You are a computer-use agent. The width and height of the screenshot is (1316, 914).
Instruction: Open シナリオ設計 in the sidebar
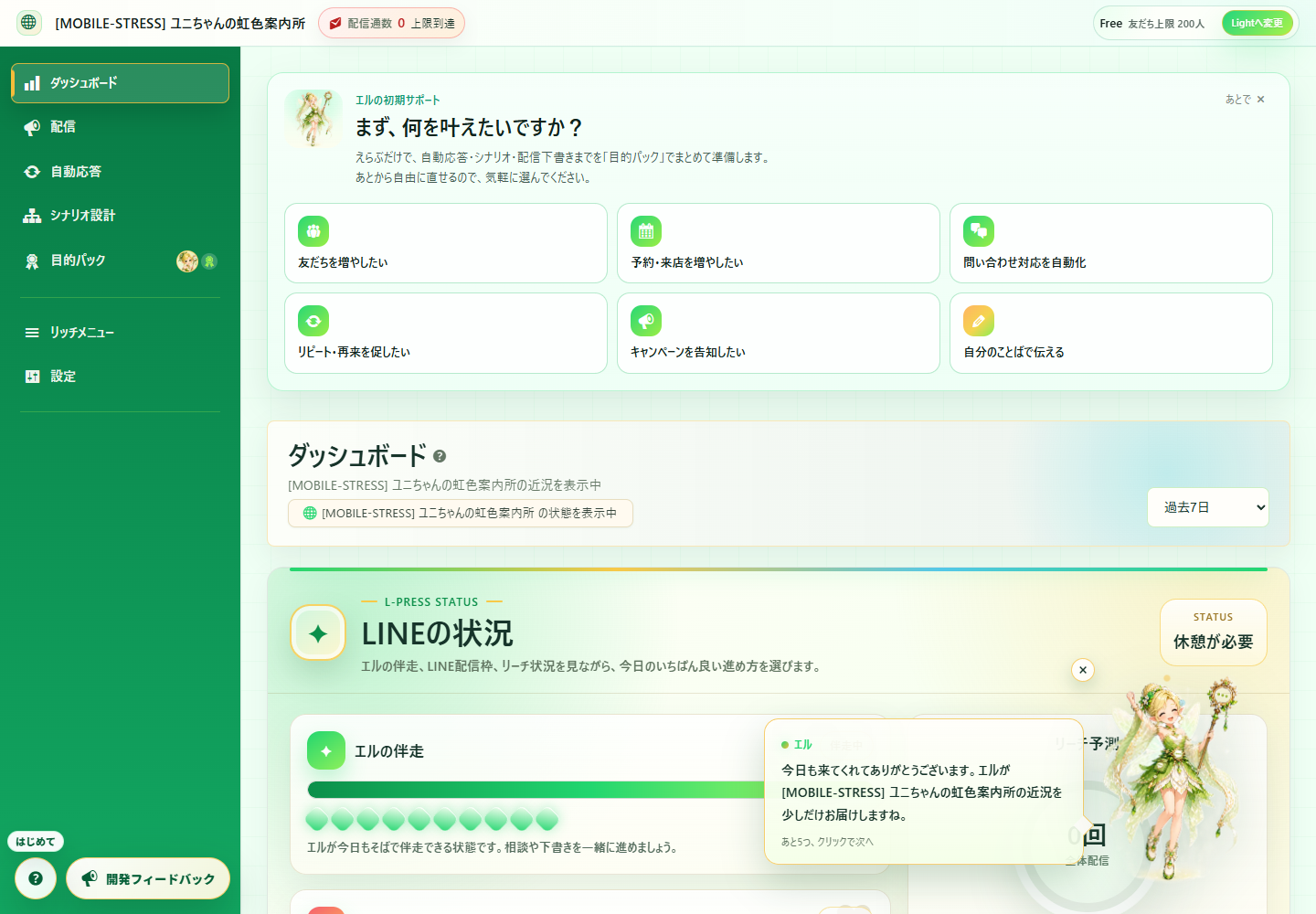coord(120,216)
